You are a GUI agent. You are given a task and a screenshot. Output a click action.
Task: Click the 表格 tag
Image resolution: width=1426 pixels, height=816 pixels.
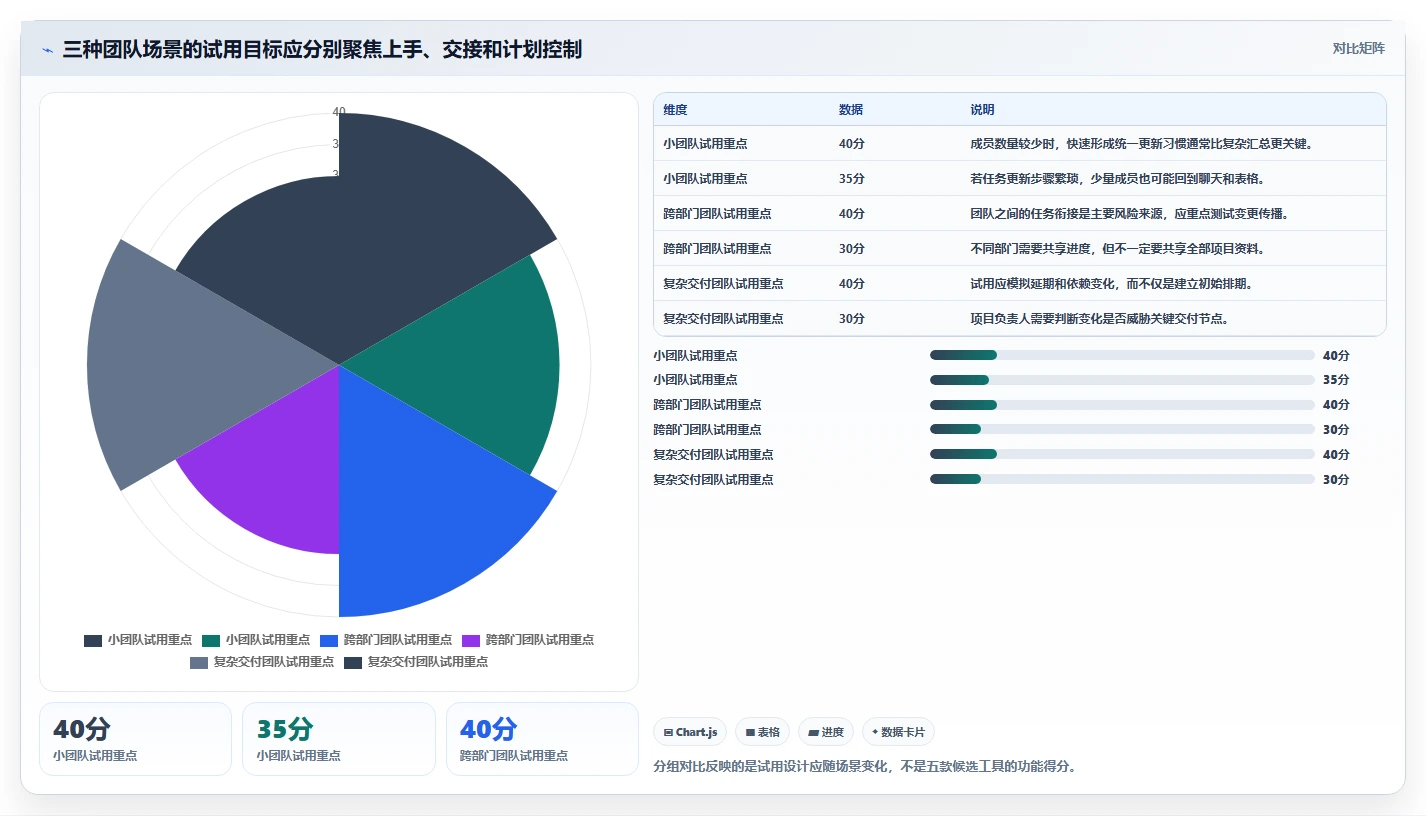762,732
